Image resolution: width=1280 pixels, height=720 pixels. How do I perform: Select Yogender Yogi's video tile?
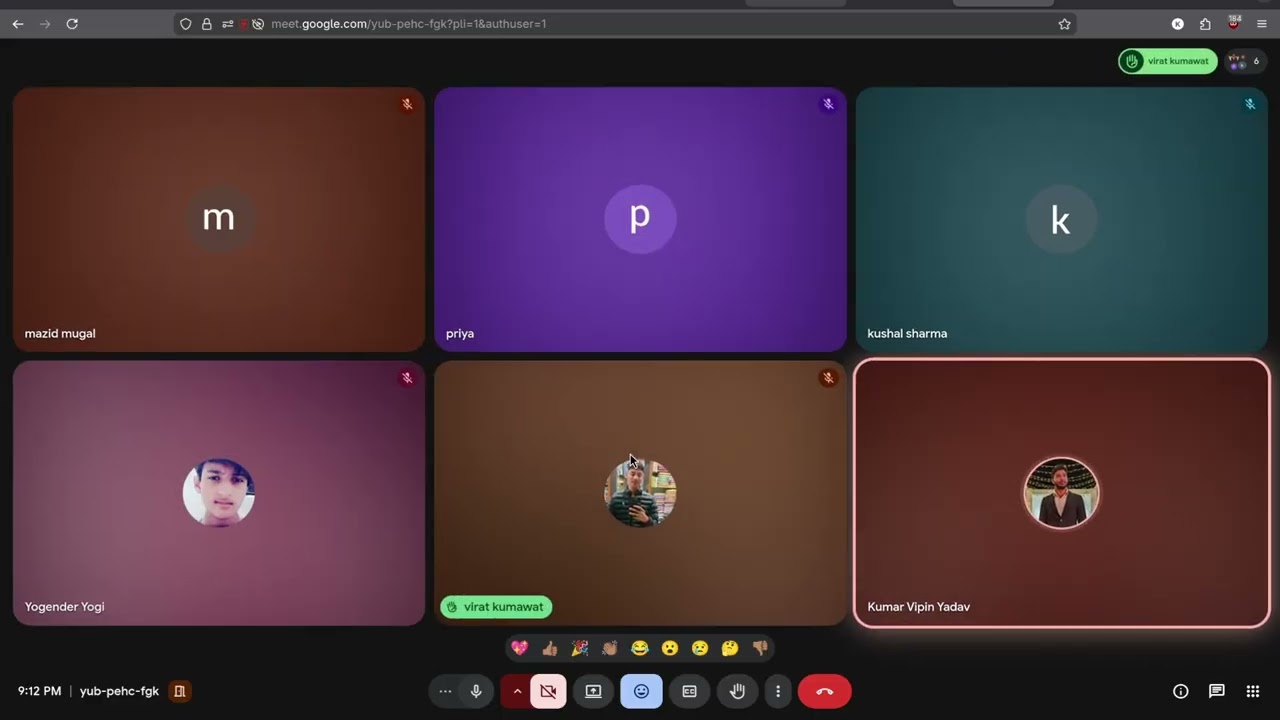point(219,493)
